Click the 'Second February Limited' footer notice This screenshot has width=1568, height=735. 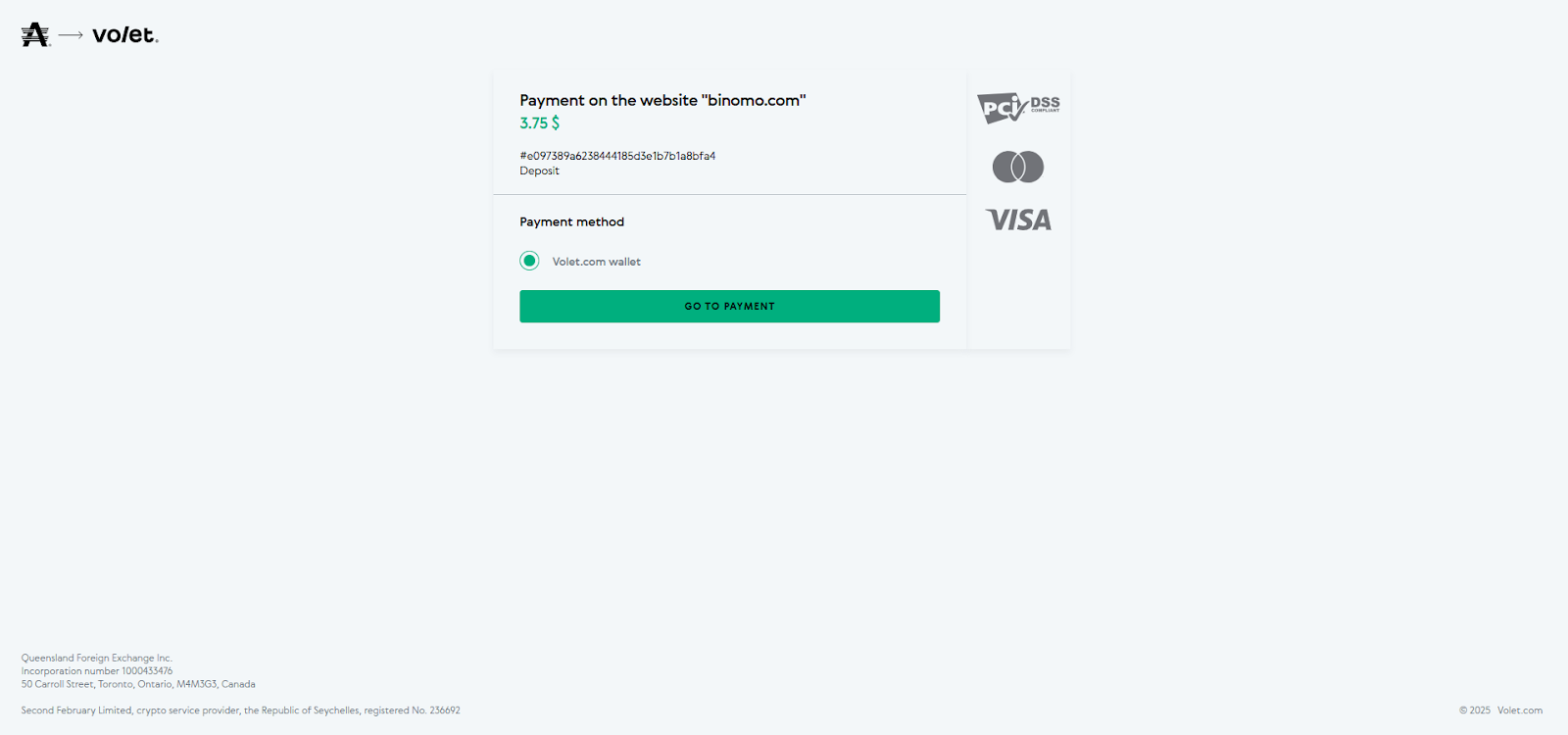[240, 710]
